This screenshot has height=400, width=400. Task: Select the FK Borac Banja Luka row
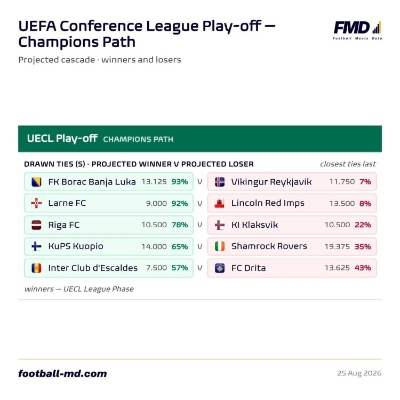109,182
